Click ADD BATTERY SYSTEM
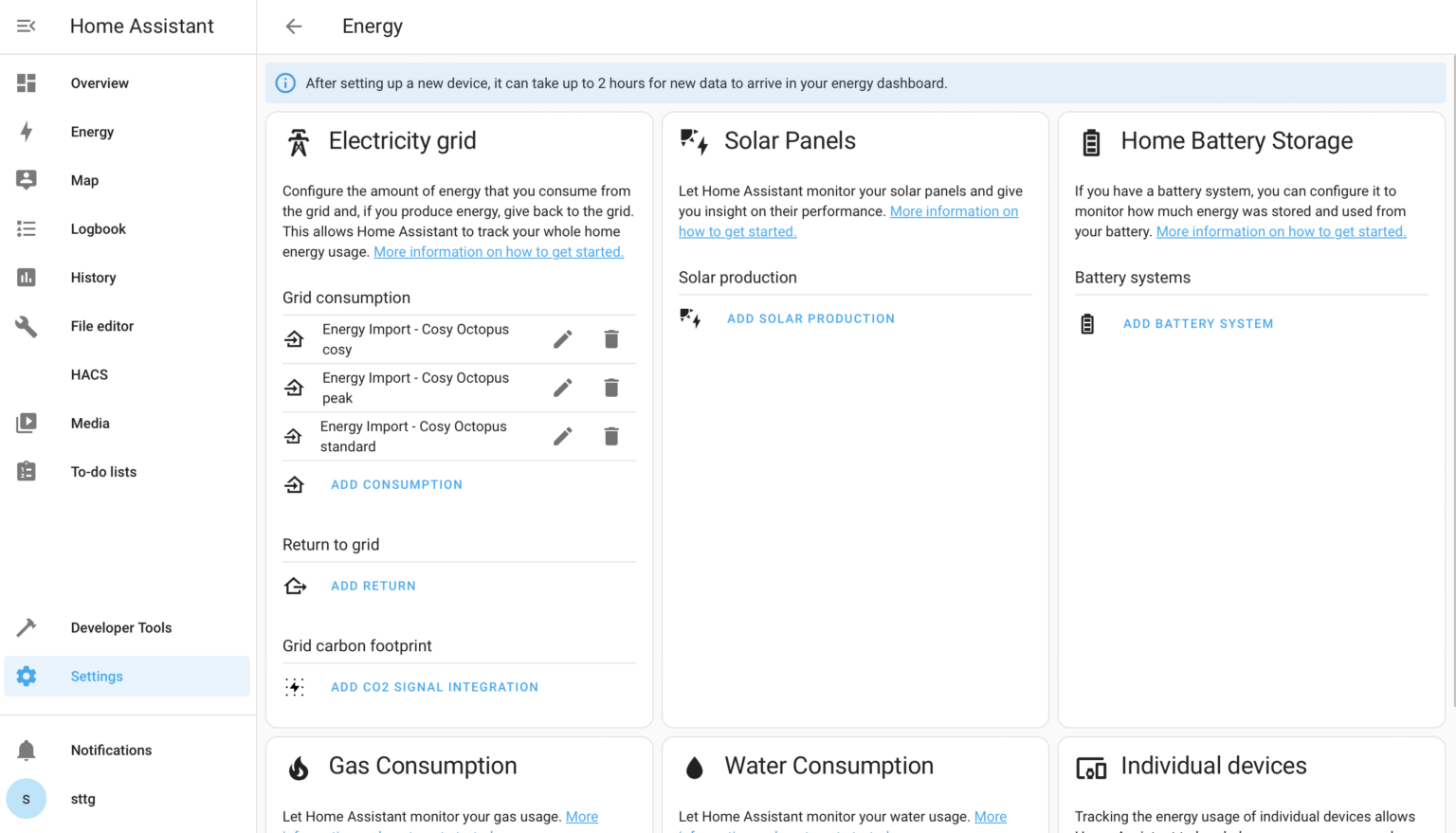Screen dimensions: 1456x833 (1198, 323)
